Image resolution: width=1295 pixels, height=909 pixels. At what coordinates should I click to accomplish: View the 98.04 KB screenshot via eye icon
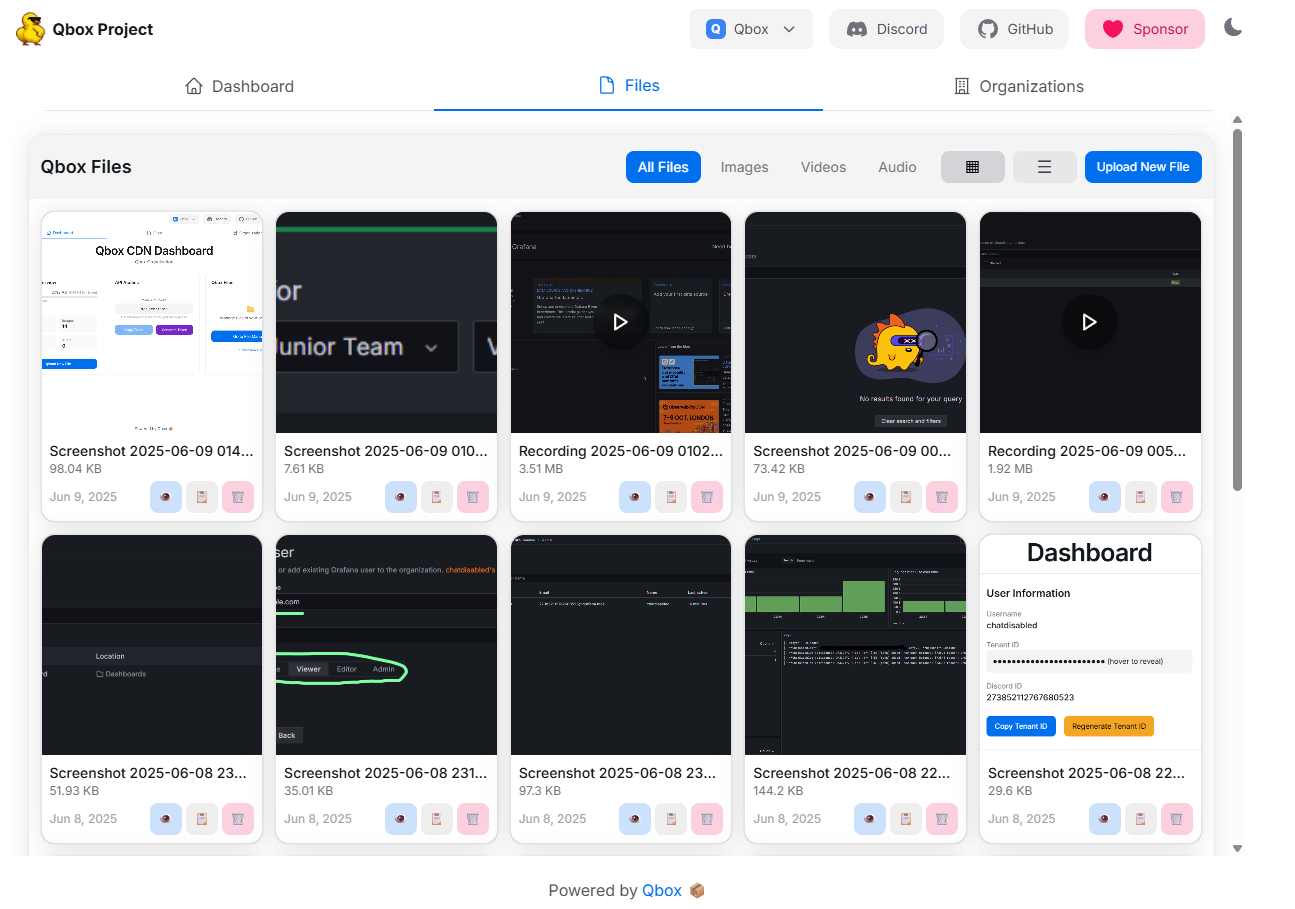pyautogui.click(x=166, y=497)
